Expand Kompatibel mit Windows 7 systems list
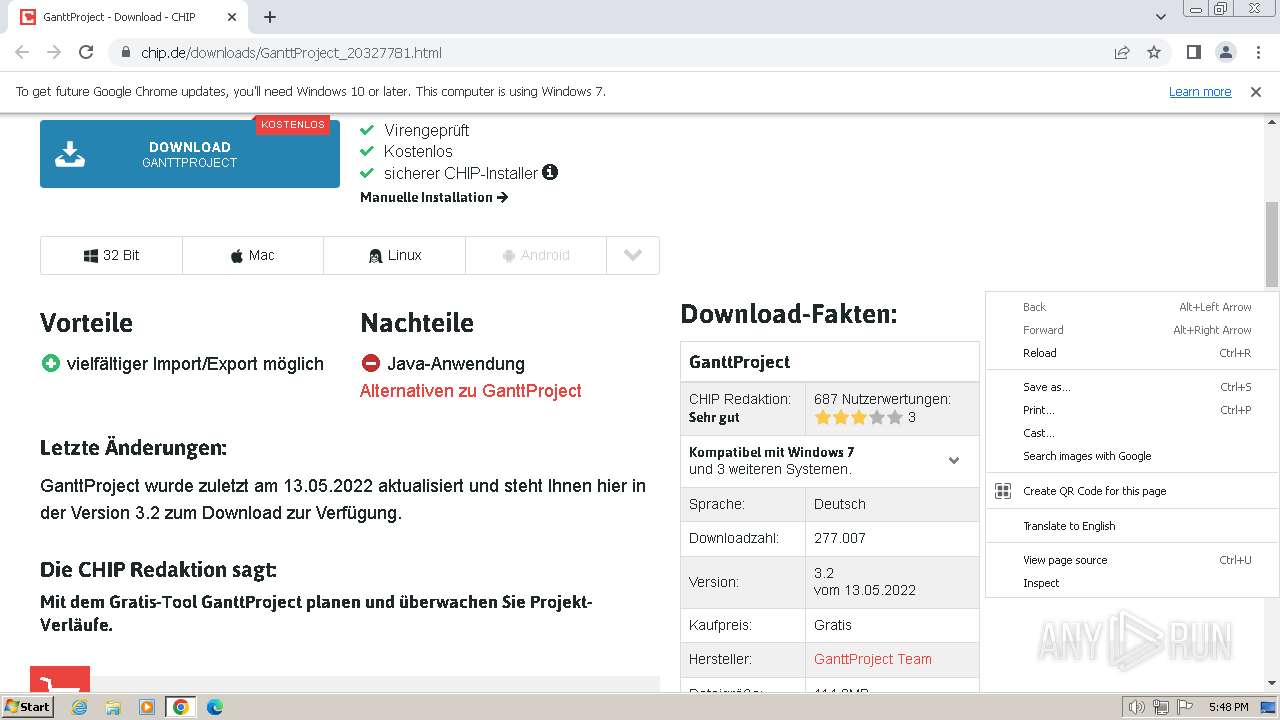The height and width of the screenshot is (720, 1280). (954, 460)
